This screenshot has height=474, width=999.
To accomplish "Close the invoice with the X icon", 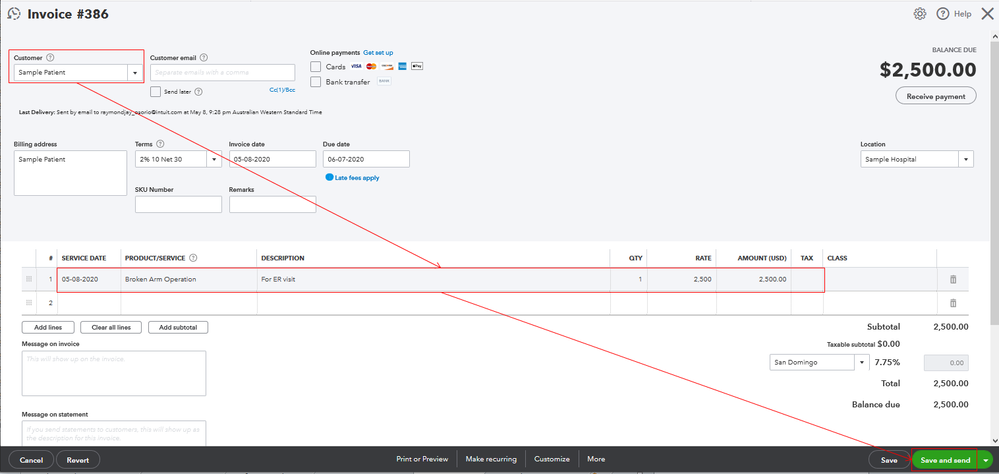I will (987, 13).
